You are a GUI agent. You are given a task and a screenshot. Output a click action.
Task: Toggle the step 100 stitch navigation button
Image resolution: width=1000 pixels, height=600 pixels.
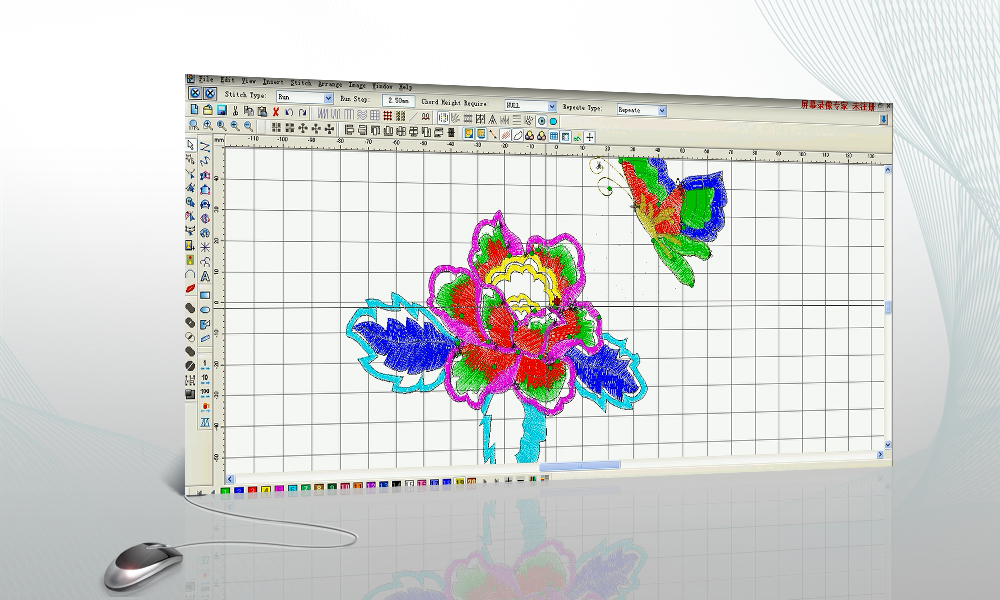205,393
